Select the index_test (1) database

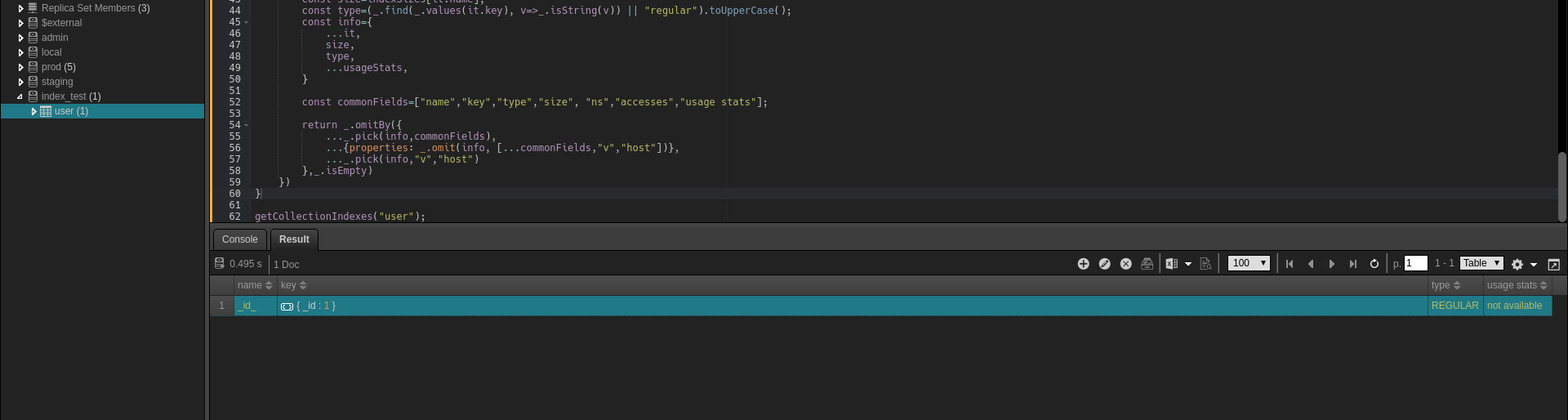point(71,96)
